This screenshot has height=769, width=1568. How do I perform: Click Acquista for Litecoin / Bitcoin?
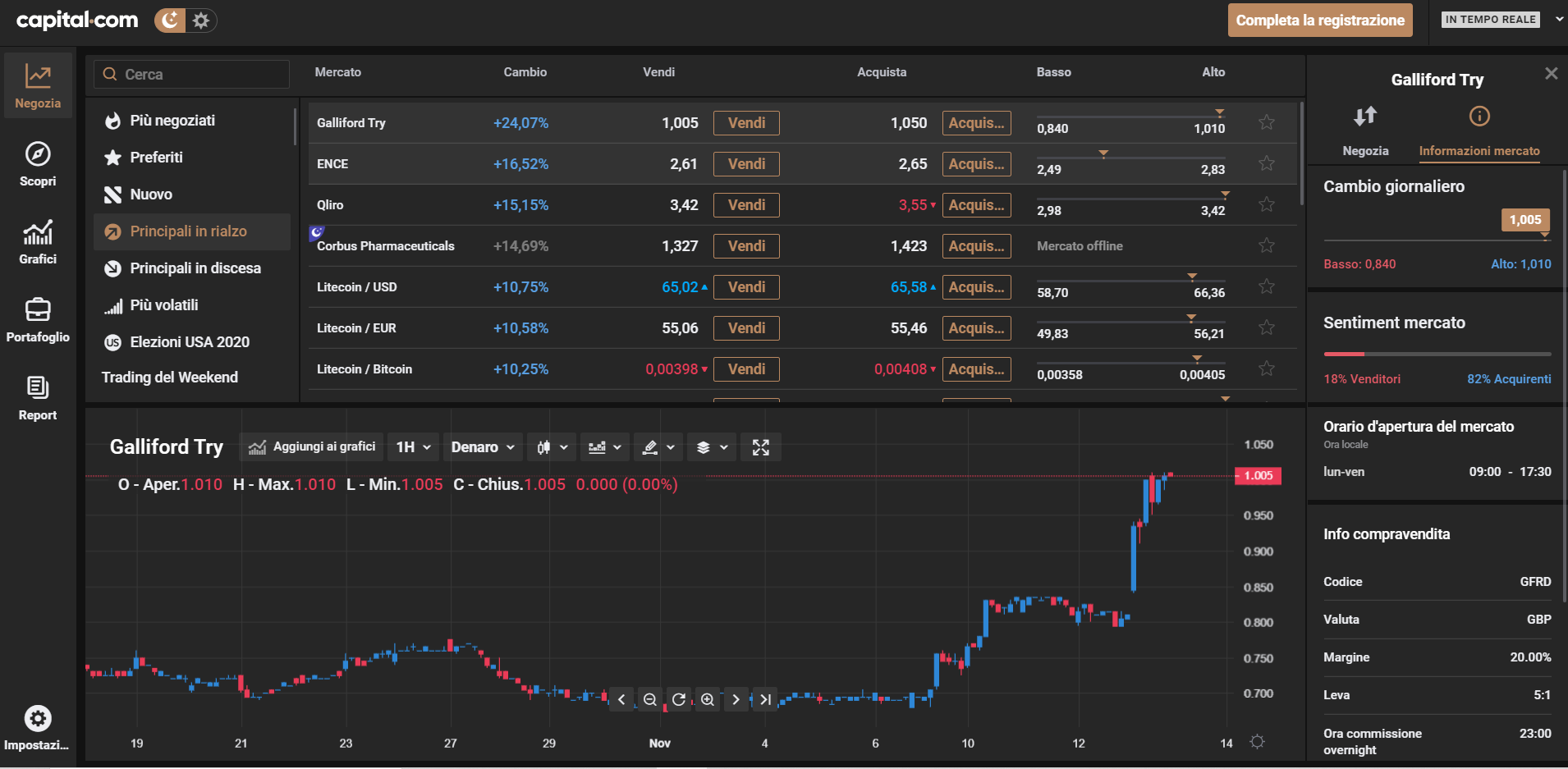click(976, 369)
